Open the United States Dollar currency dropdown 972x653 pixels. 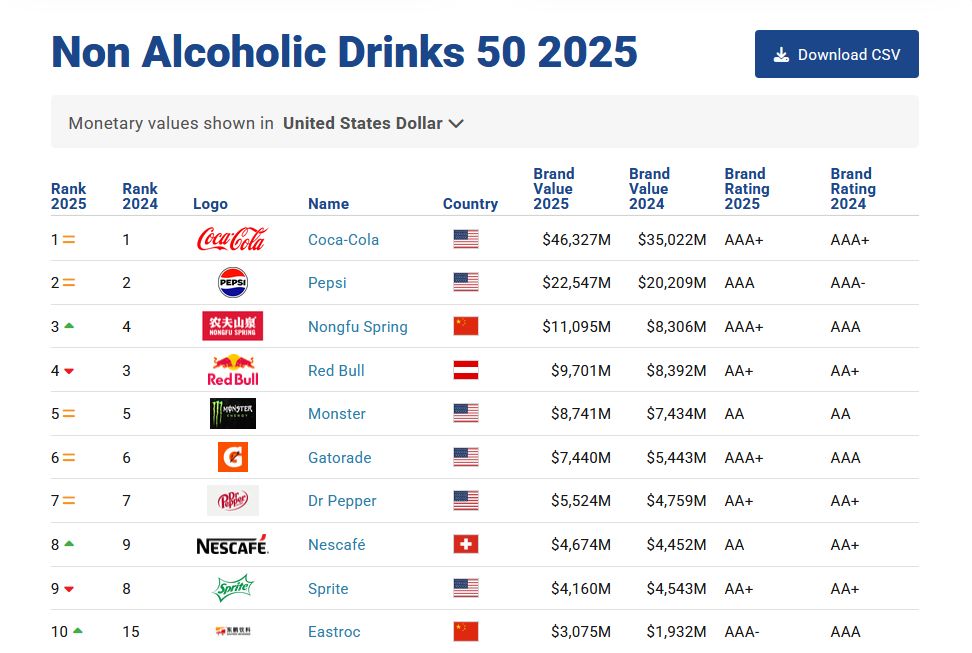tap(374, 123)
